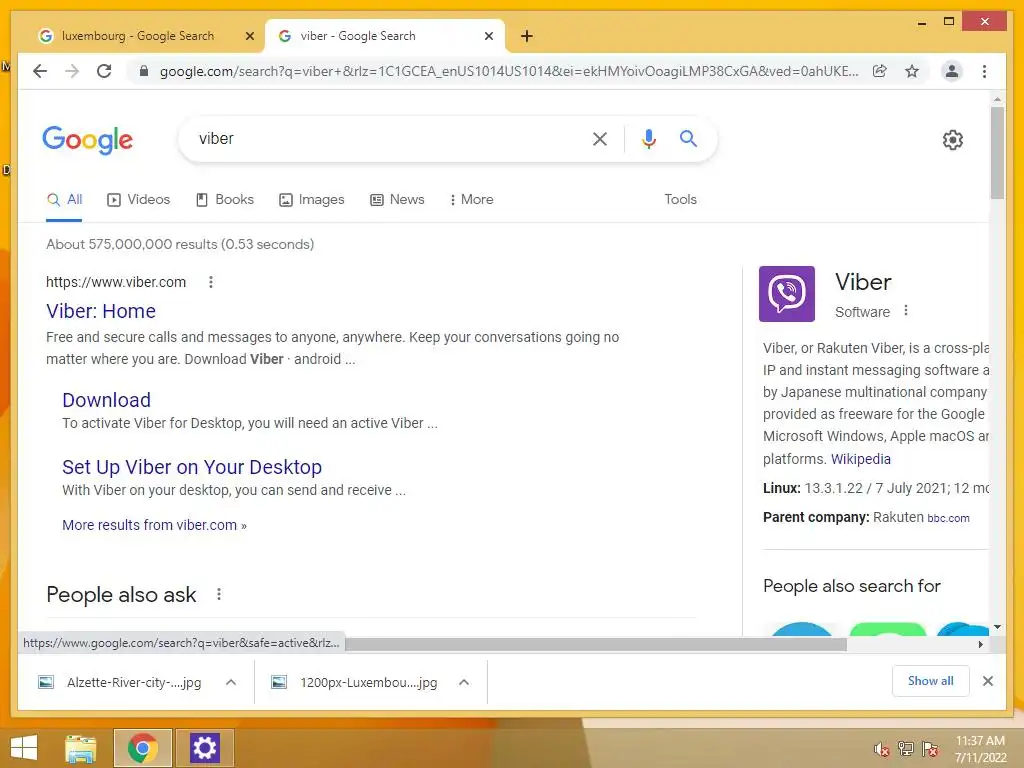Open Set Up Viber on Your Desktop

tap(192, 467)
